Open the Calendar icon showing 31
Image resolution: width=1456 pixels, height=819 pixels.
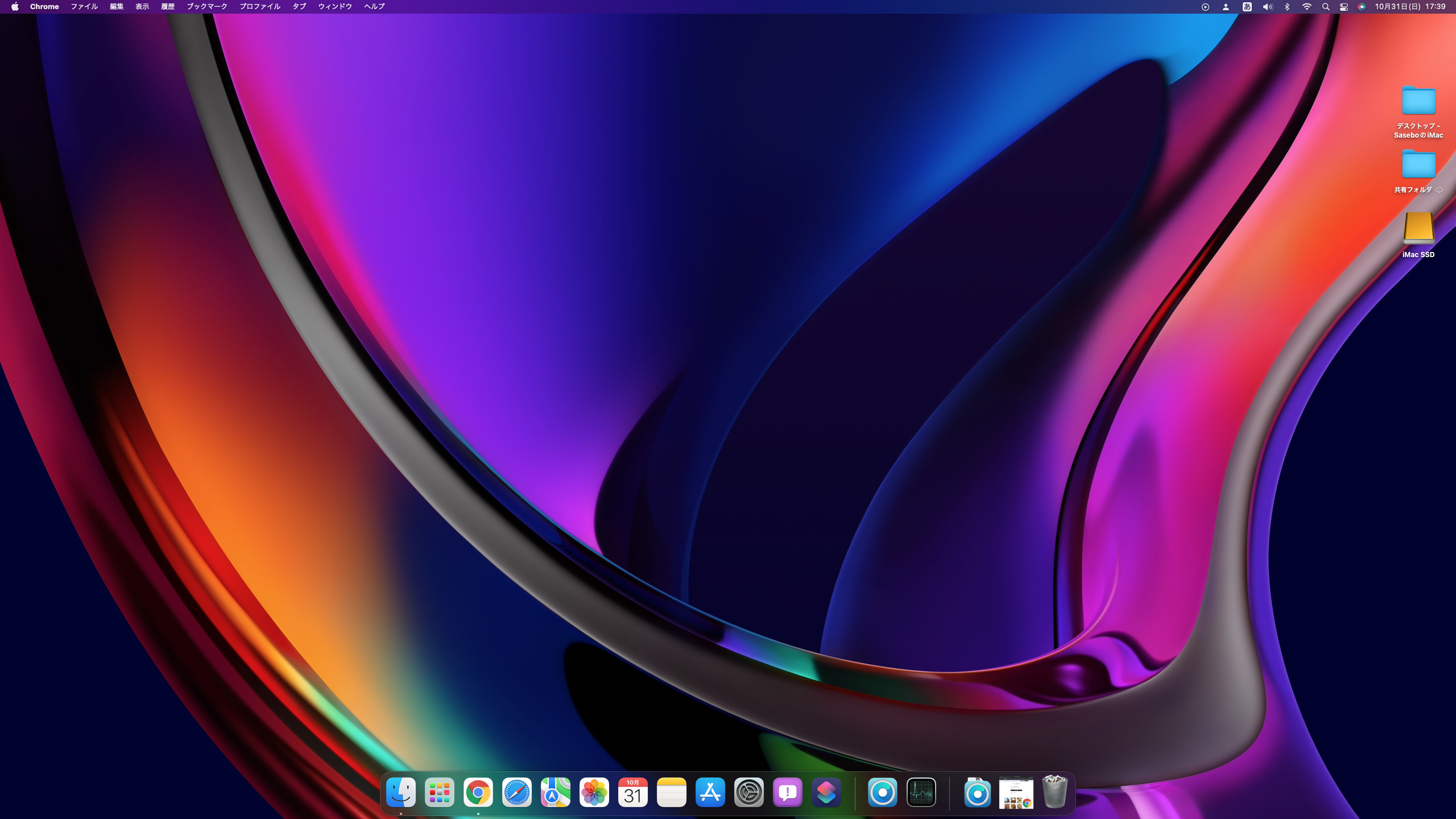click(633, 792)
